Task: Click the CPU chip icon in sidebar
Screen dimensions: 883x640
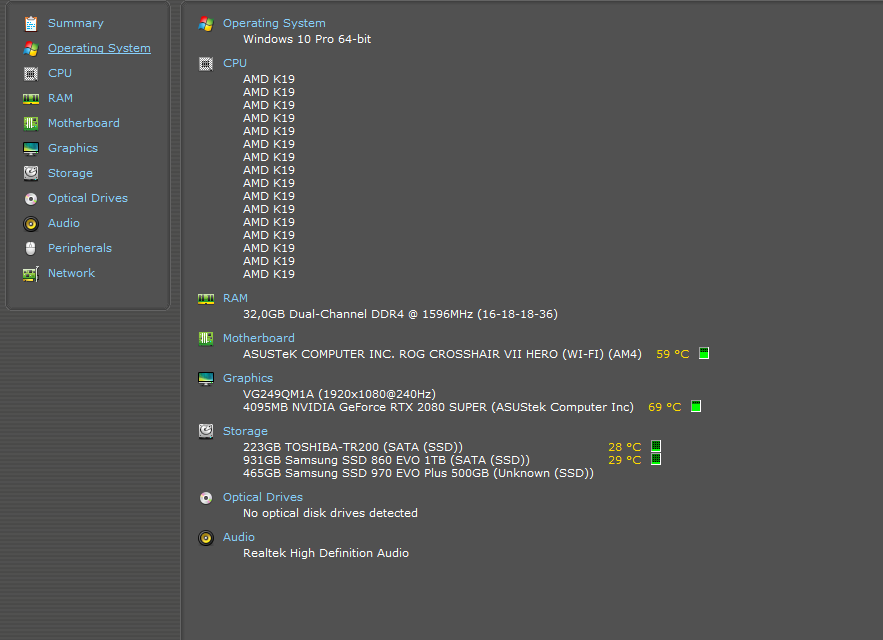Action: pos(31,74)
